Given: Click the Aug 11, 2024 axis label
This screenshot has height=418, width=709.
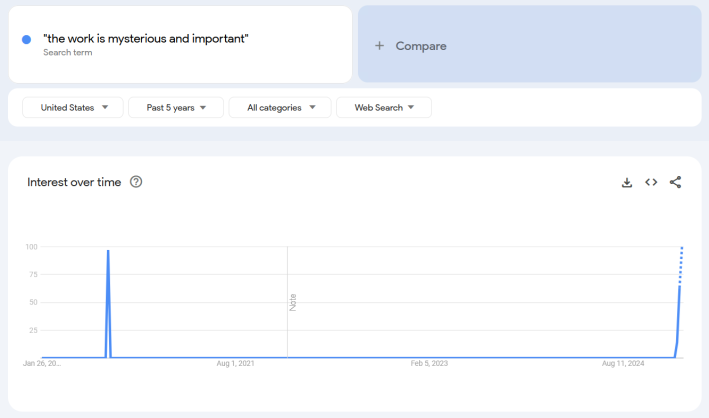Looking at the screenshot, I should coord(623,363).
